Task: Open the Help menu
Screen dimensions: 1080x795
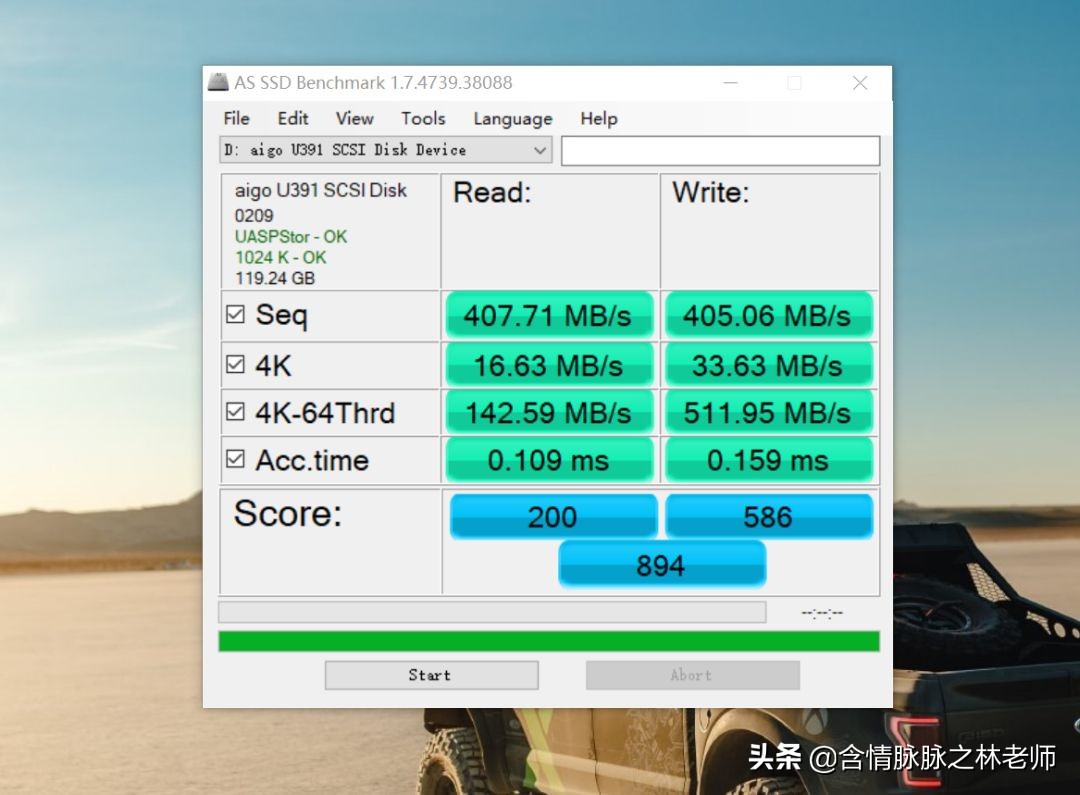Action: [598, 119]
